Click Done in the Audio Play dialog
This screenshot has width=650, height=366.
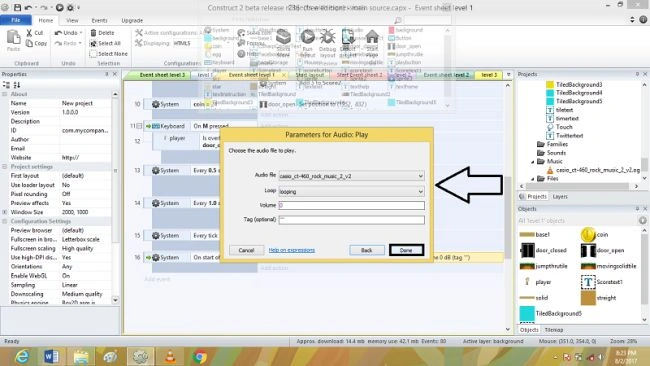[406, 250]
